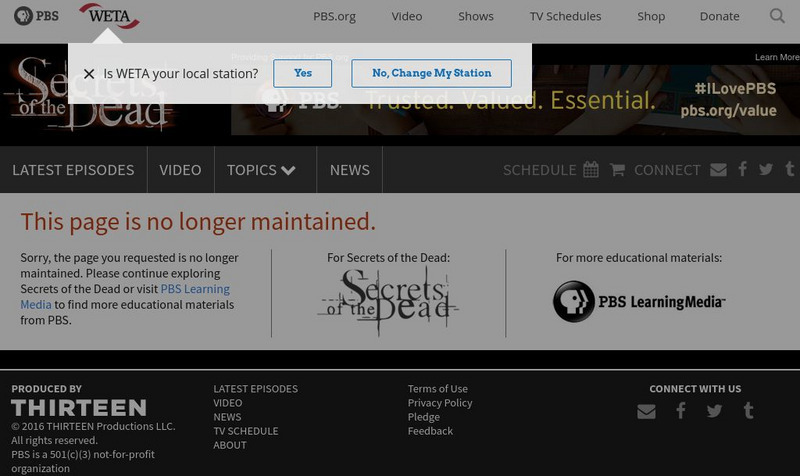The image size is (800, 476).
Task: Open Donate in the top navigation
Action: coord(719,16)
